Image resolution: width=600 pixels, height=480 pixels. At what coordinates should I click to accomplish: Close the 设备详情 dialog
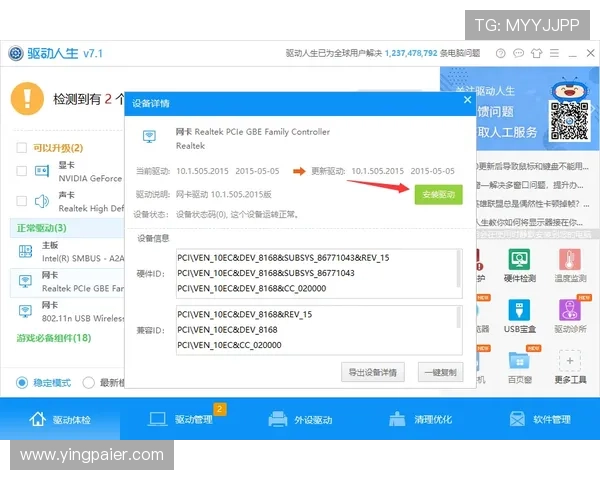[x=467, y=100]
